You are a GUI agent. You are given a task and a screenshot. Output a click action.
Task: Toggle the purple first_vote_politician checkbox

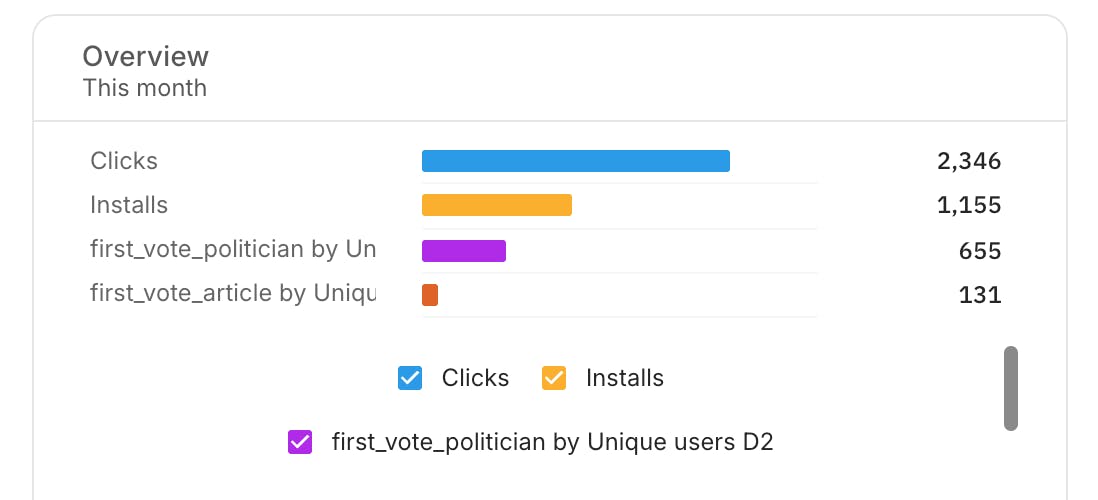300,443
